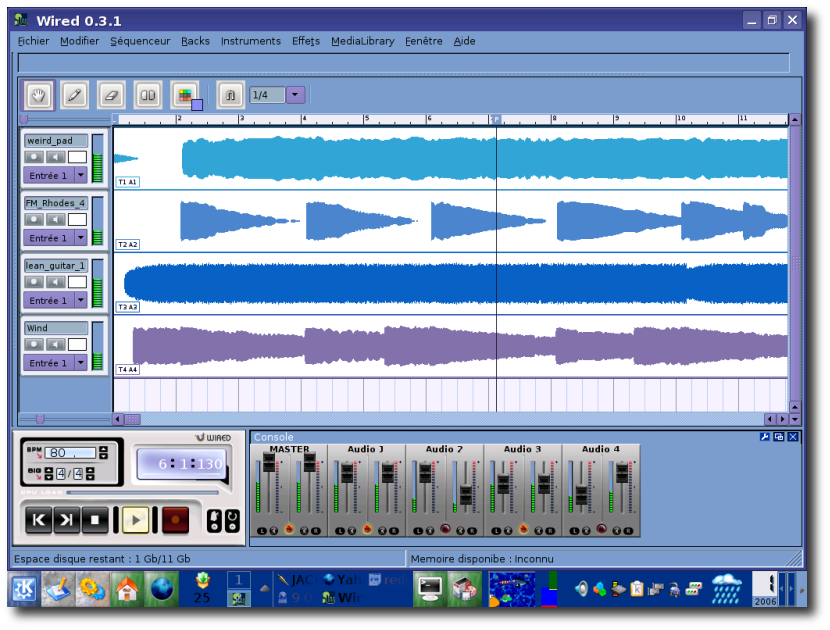
Task: Click the Wind track name field
Action: click(56, 328)
